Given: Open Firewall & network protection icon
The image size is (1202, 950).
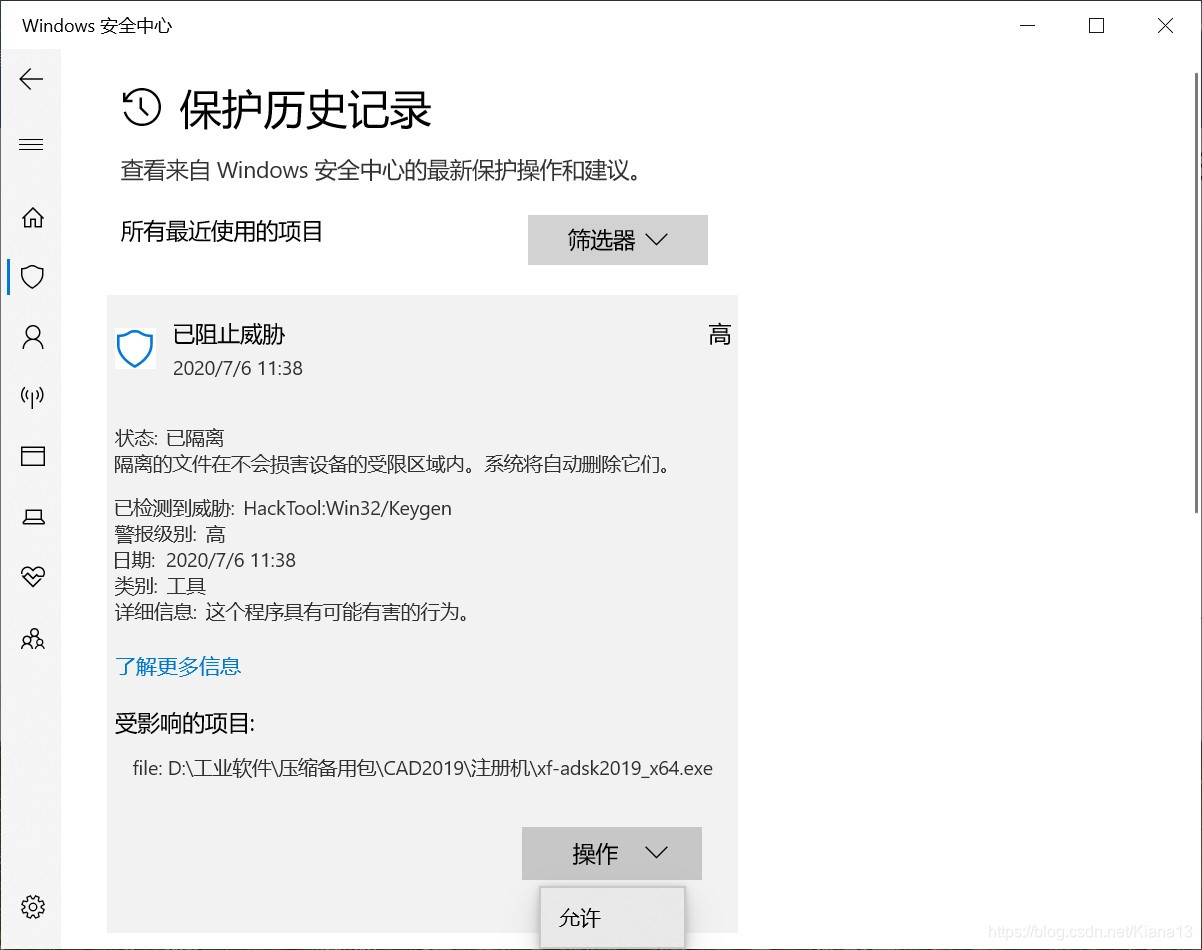Looking at the screenshot, I should click(x=33, y=397).
